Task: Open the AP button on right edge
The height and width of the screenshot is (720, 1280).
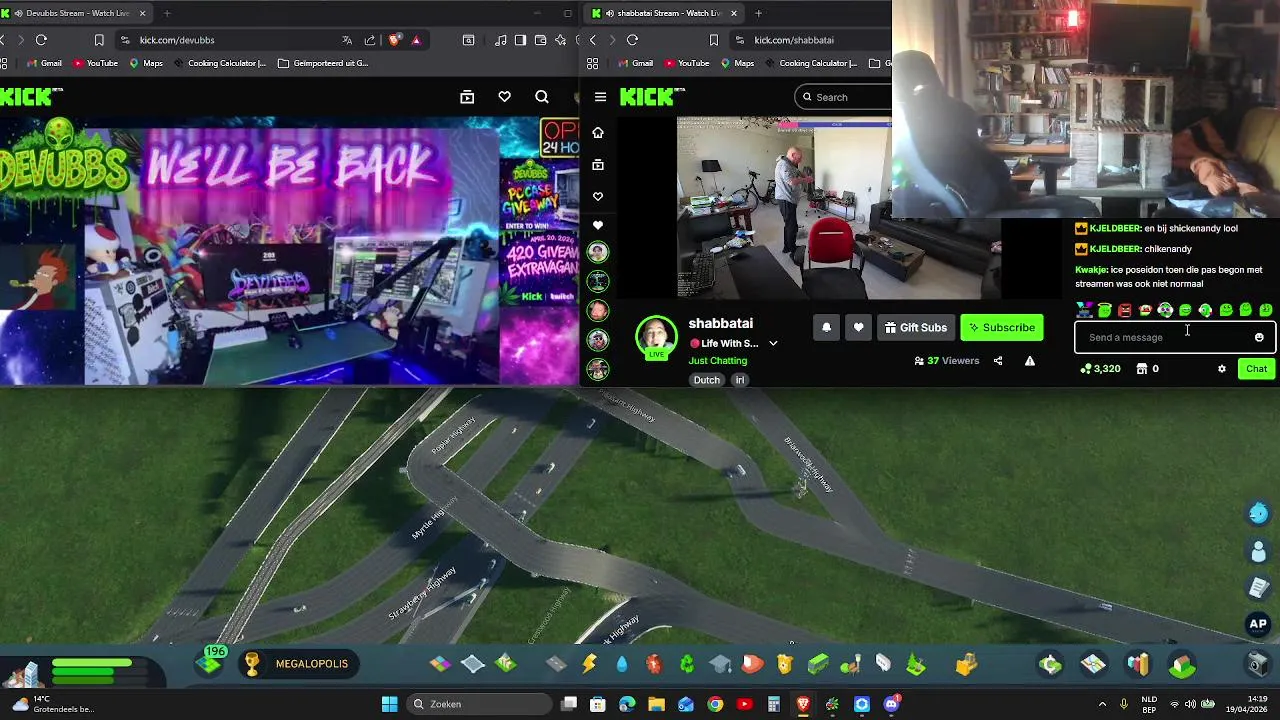Action: [1258, 624]
